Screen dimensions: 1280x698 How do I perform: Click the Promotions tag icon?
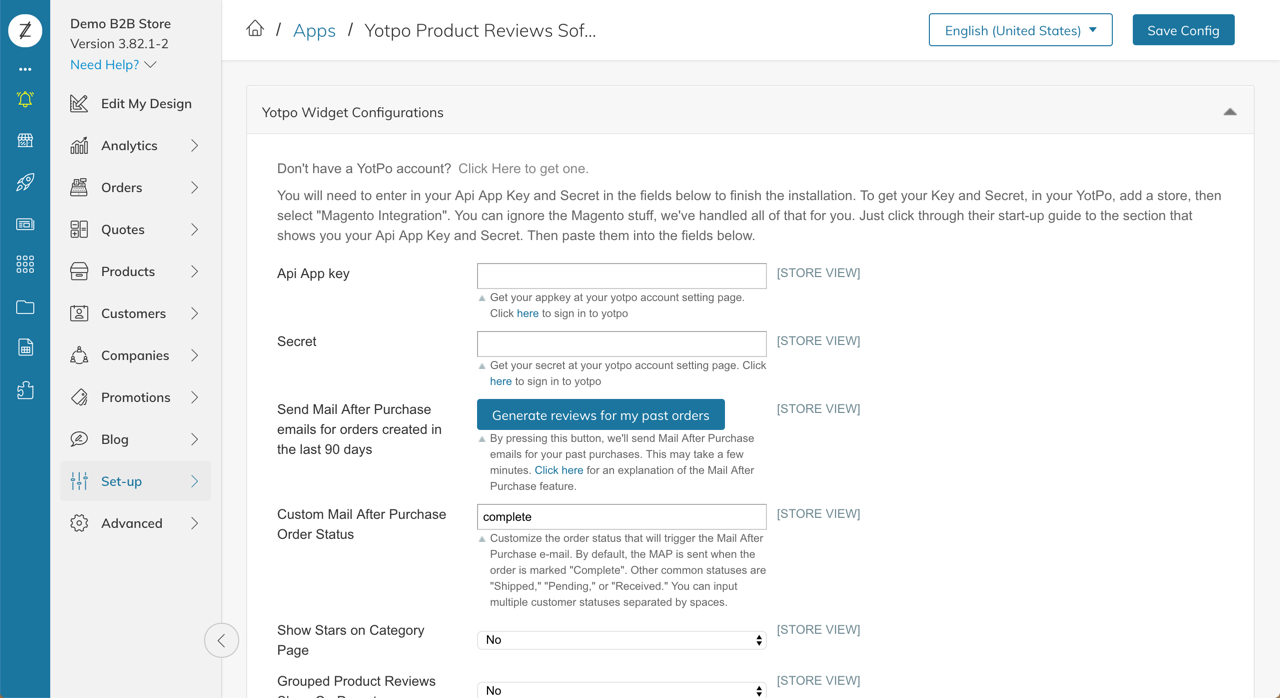[x=79, y=397]
